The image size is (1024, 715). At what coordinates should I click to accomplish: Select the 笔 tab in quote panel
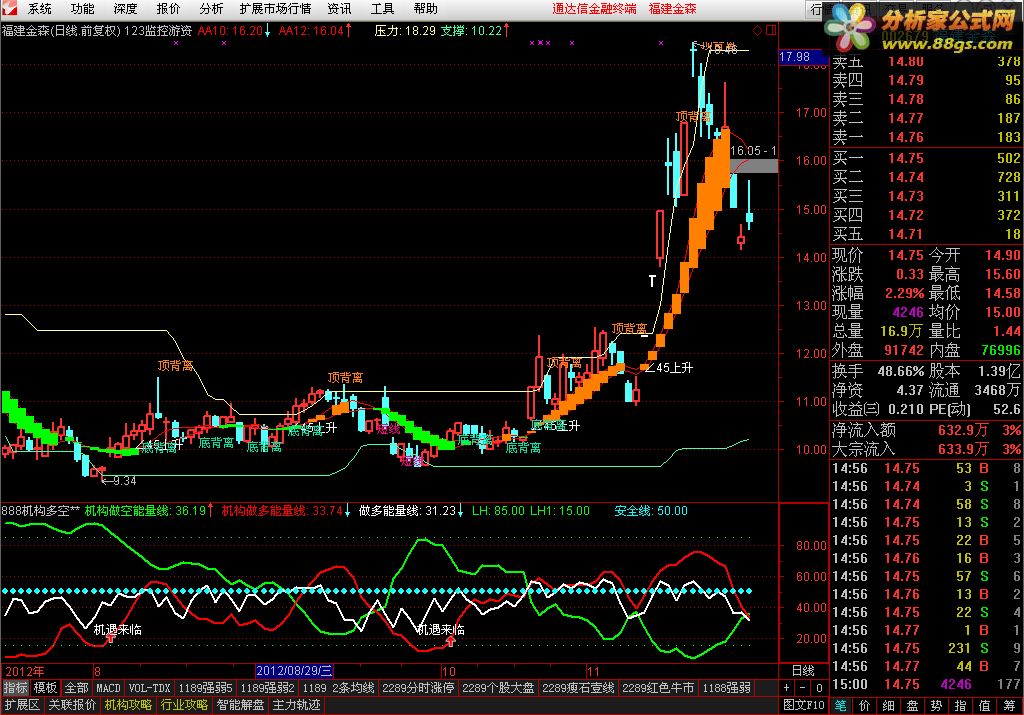pyautogui.click(x=840, y=705)
